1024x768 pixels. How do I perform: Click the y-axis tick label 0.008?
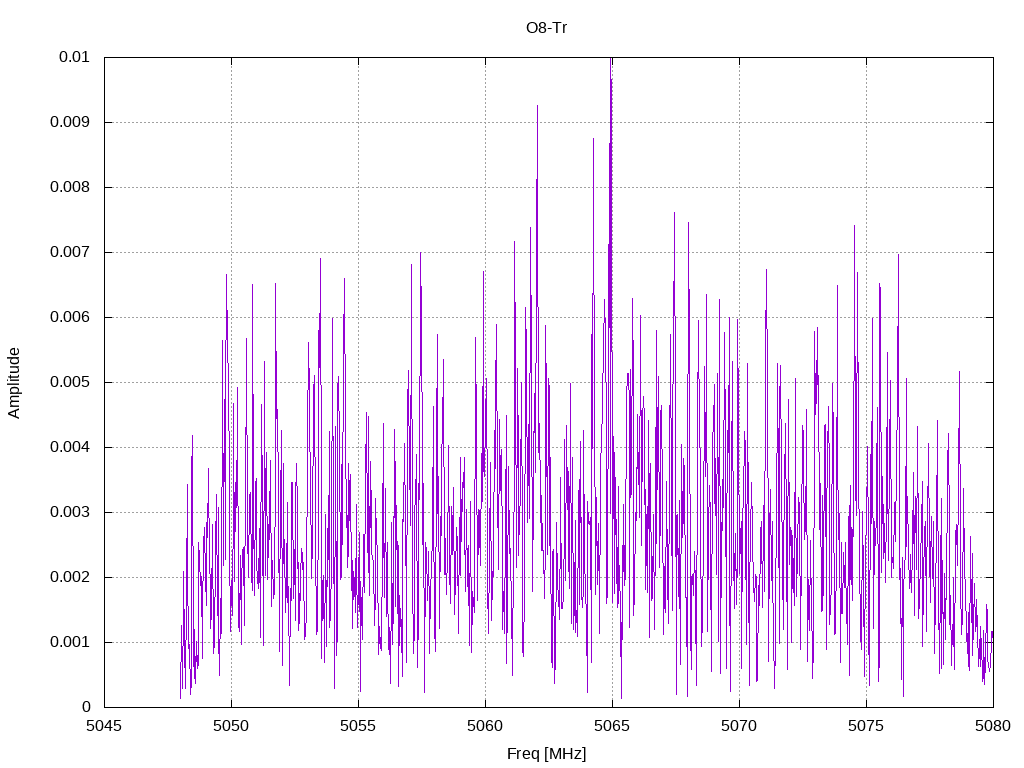pyautogui.click(x=70, y=187)
